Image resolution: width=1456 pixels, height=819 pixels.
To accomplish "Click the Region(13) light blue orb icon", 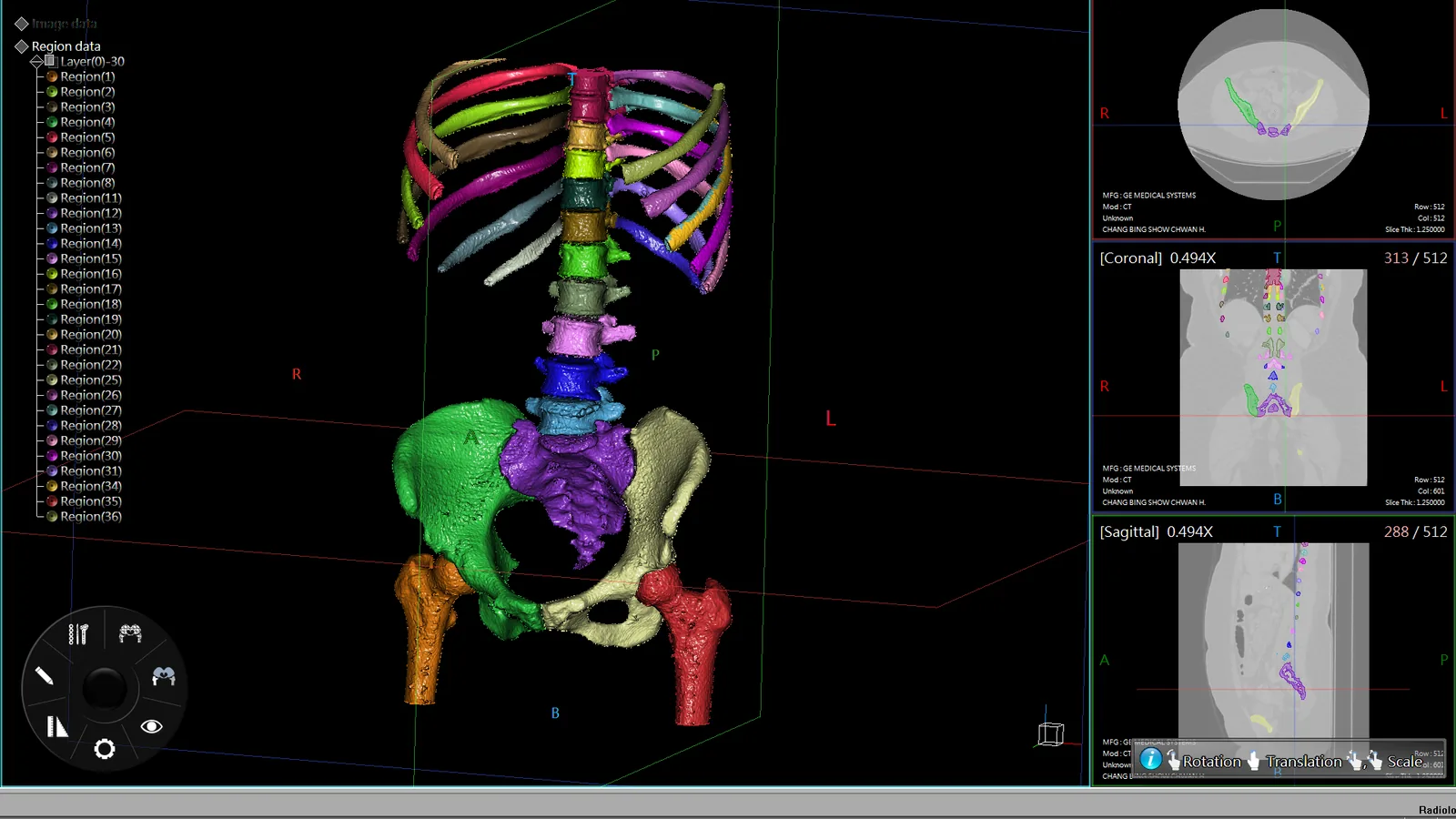I will click(x=52, y=228).
